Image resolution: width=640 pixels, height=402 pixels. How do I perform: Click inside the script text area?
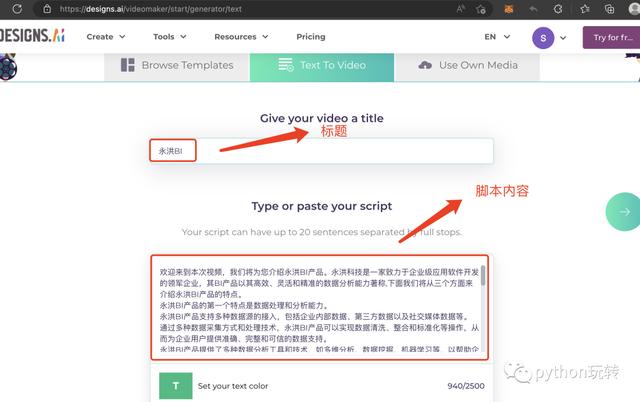pyautogui.click(x=320, y=308)
